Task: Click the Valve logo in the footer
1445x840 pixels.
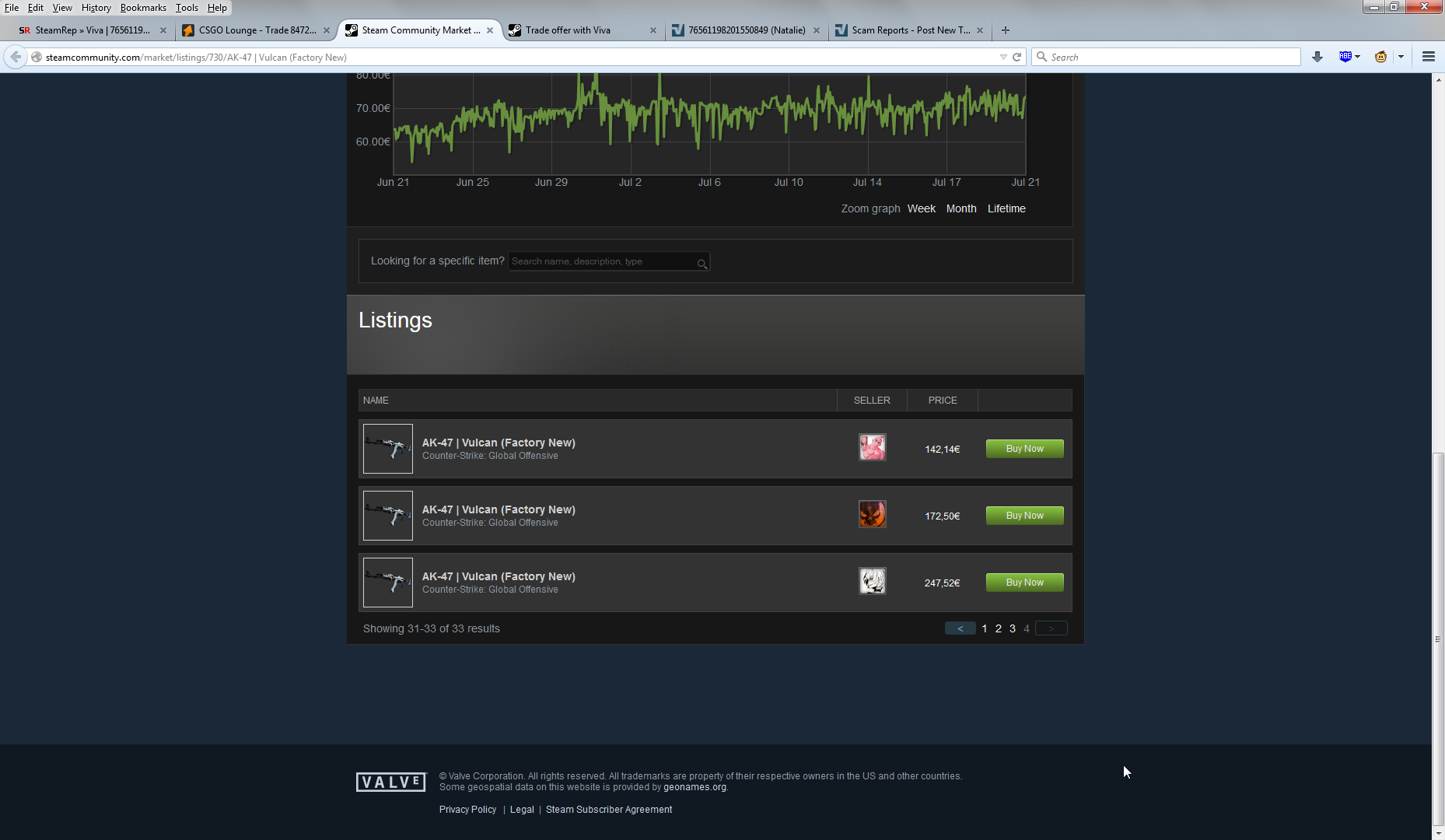Action: tap(390, 782)
